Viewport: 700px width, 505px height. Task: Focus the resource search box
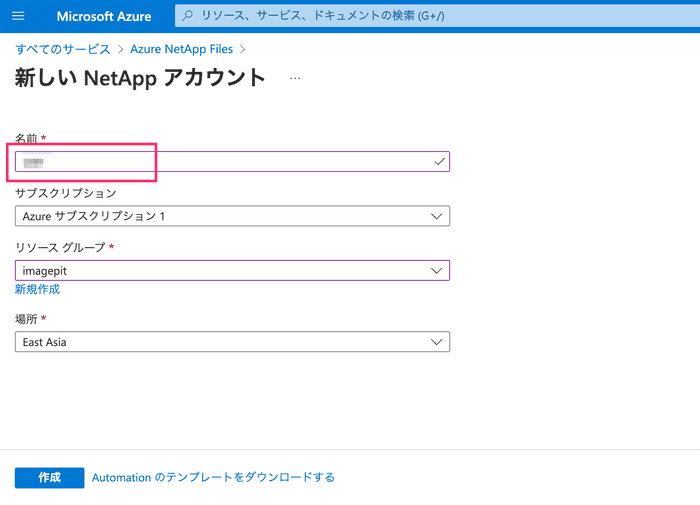(438, 16)
